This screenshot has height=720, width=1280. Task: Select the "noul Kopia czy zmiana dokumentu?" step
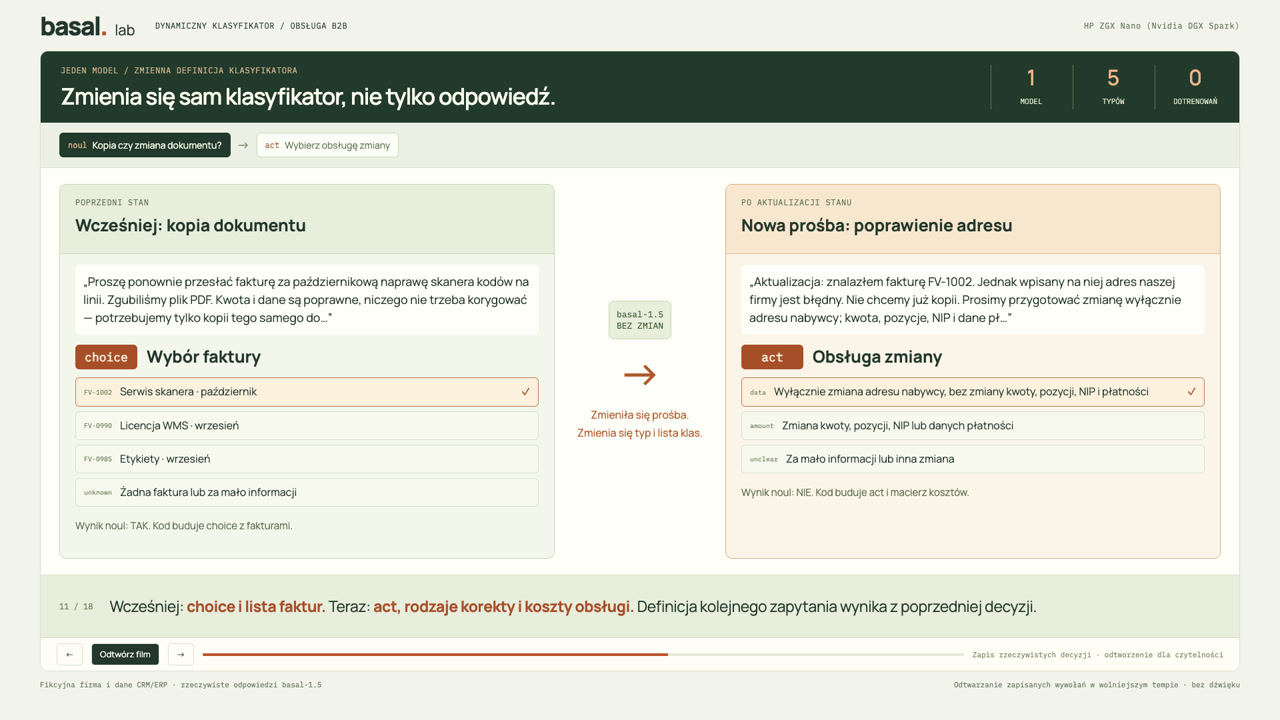pos(145,145)
